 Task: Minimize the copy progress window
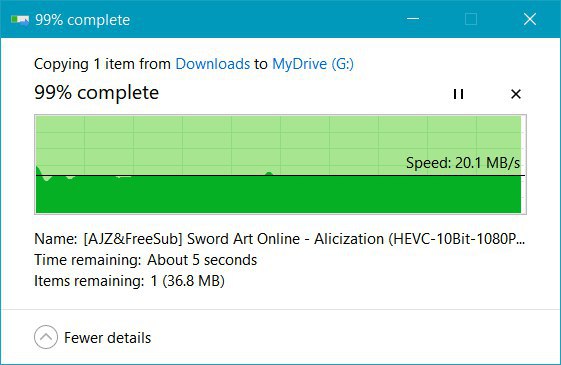click(x=413, y=19)
